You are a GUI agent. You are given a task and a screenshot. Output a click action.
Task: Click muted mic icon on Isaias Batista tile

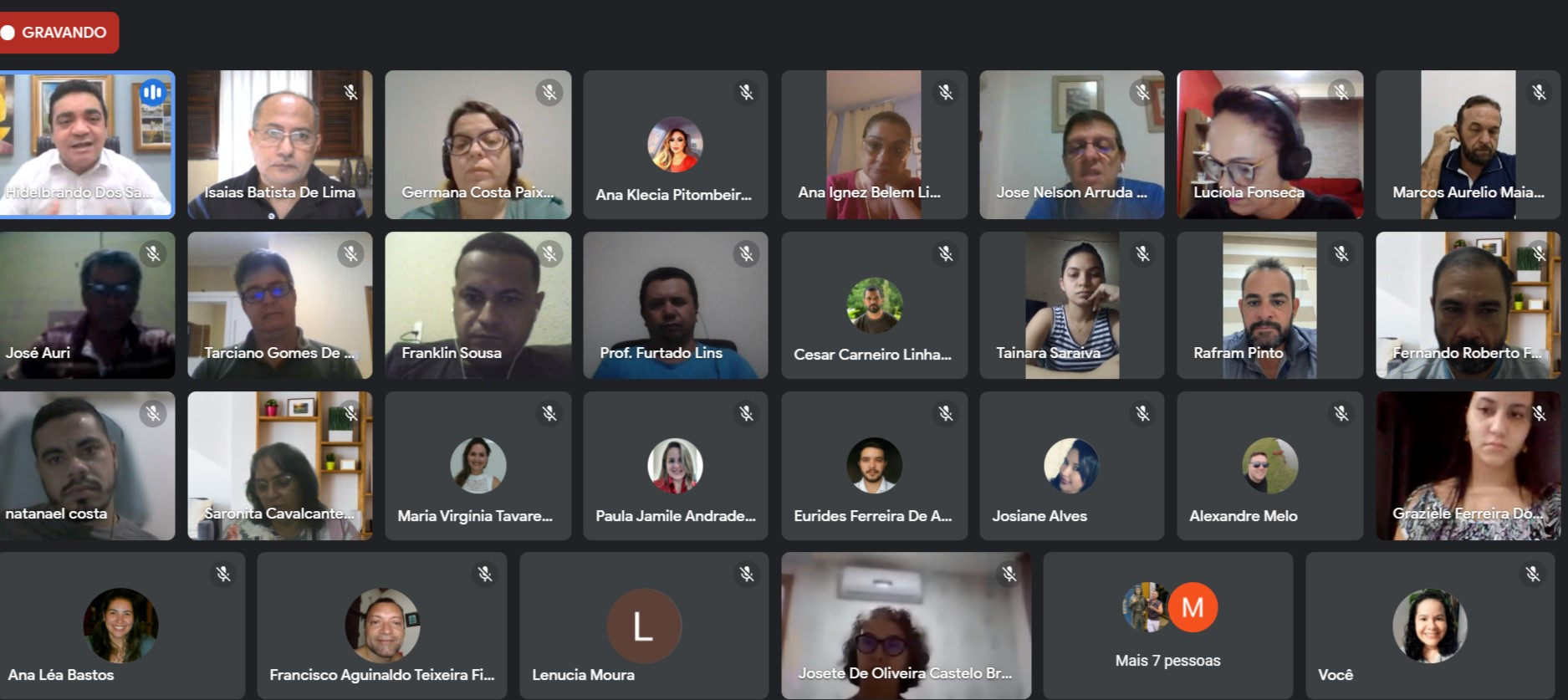[351, 92]
